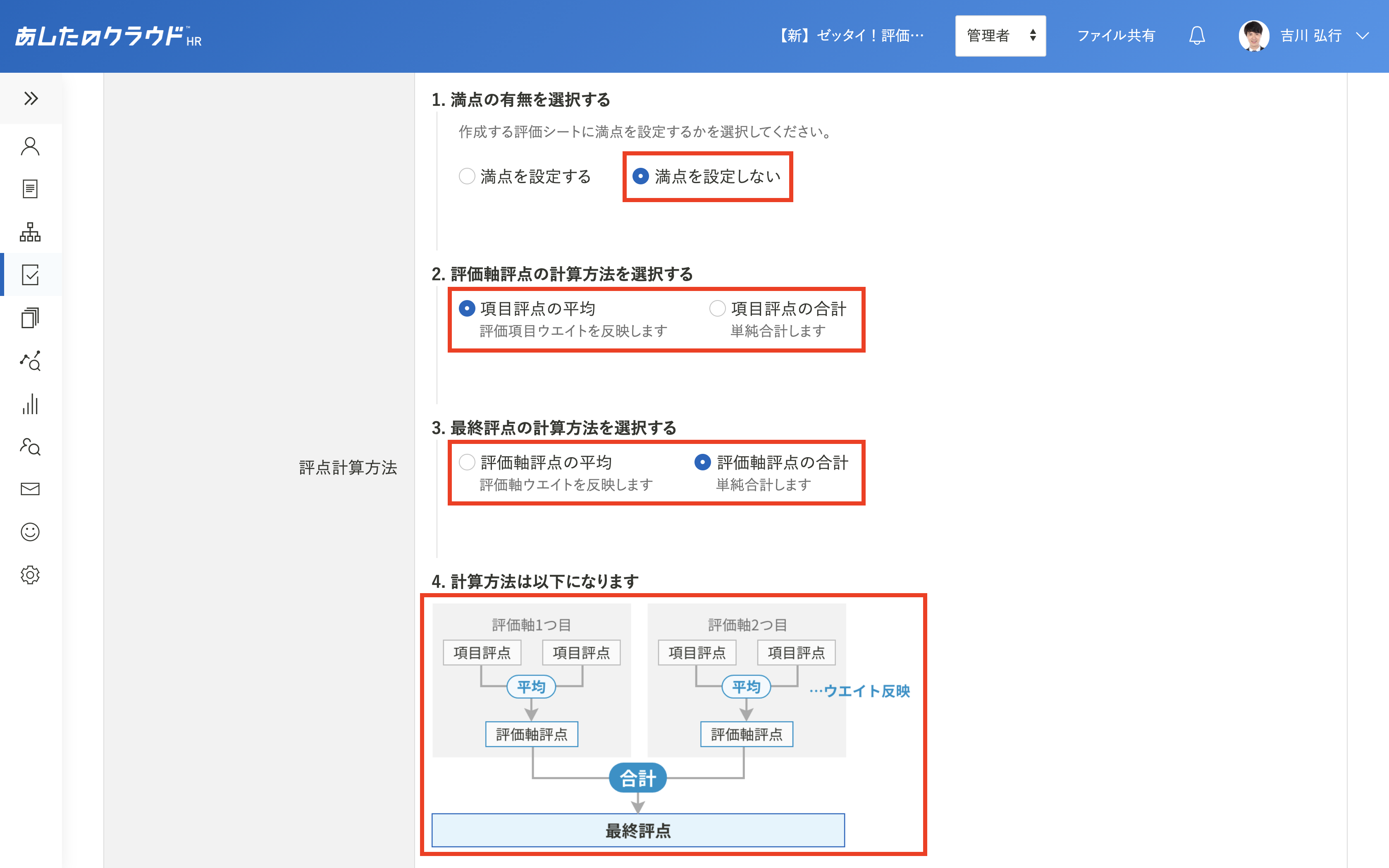Viewport: 1389px width, 868px height.
Task: Open the stacked copies sidebar icon
Action: [31, 317]
